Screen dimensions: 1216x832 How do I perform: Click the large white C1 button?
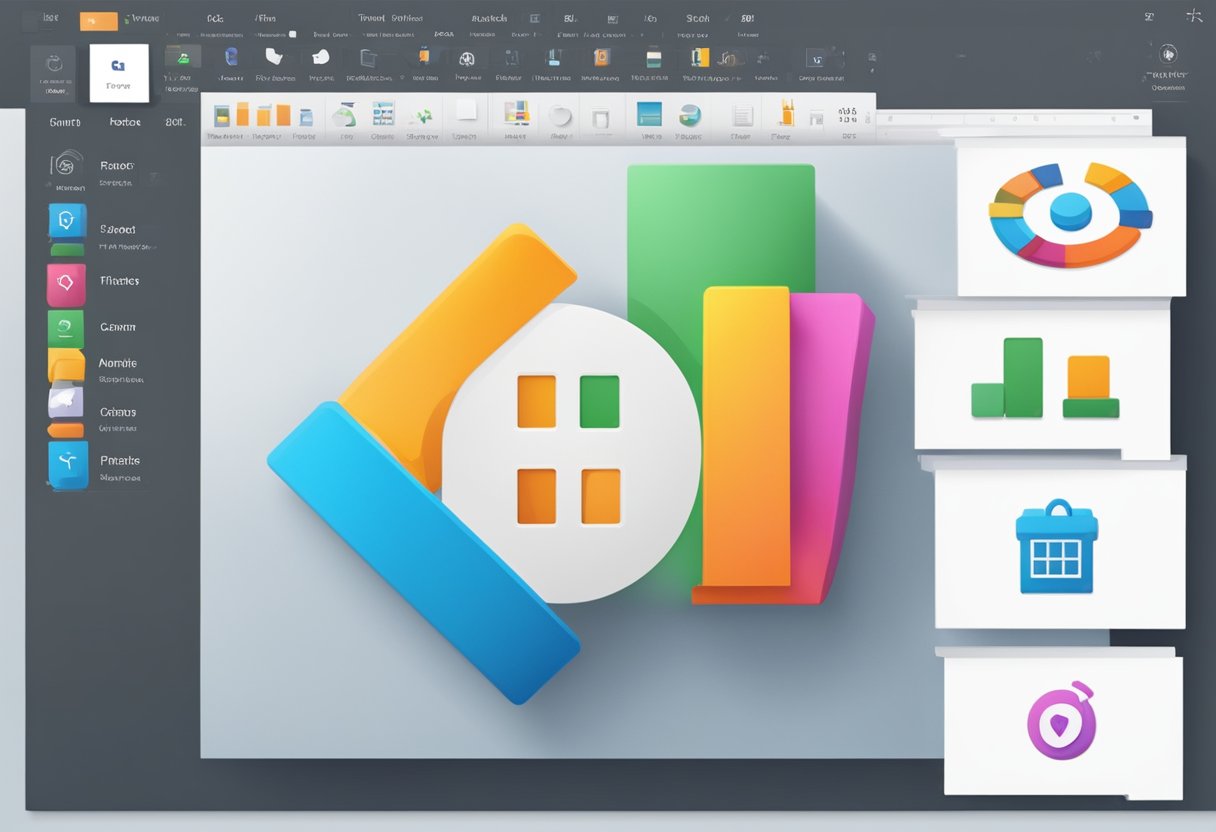click(x=119, y=72)
